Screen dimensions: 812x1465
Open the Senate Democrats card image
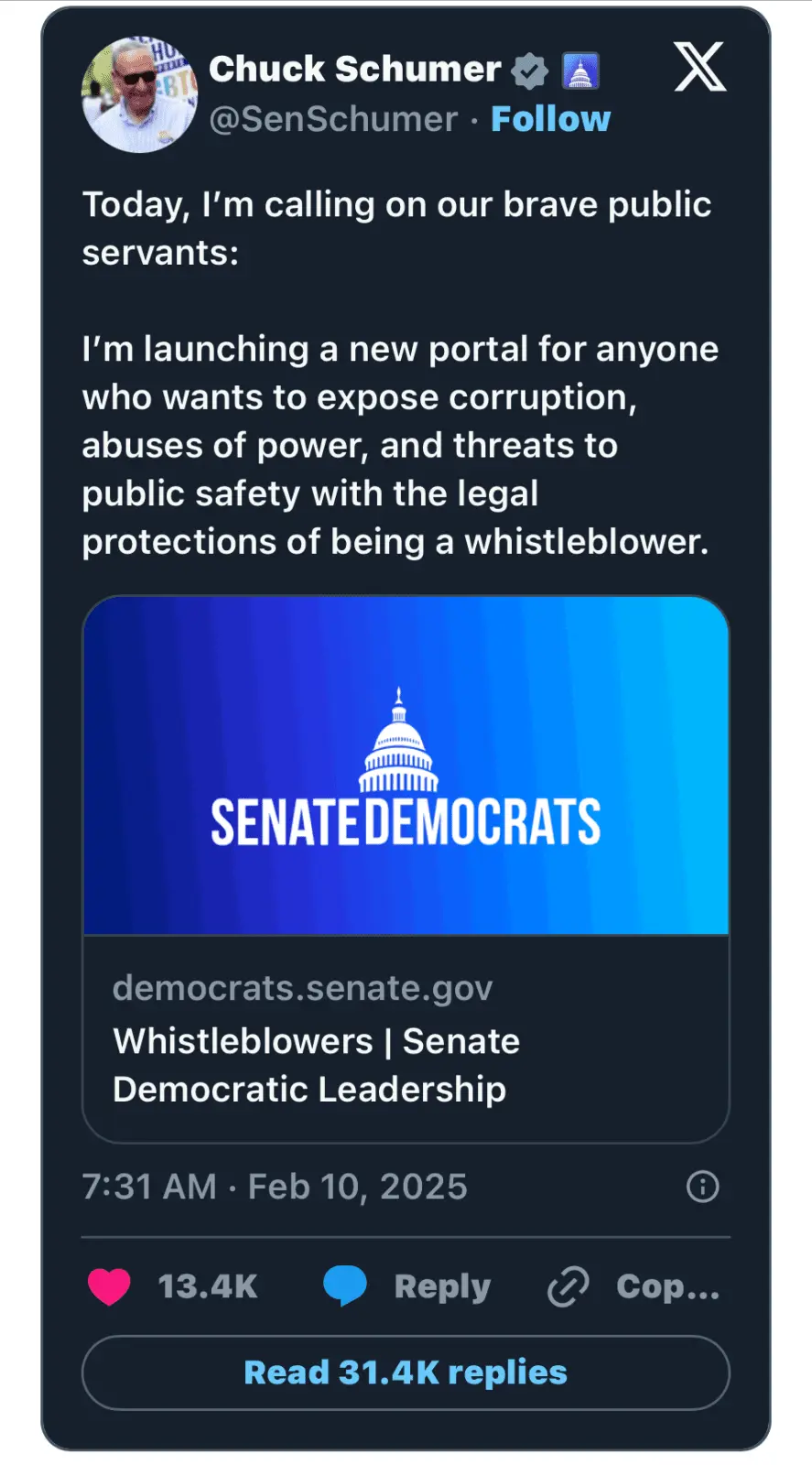pyautogui.click(x=406, y=765)
